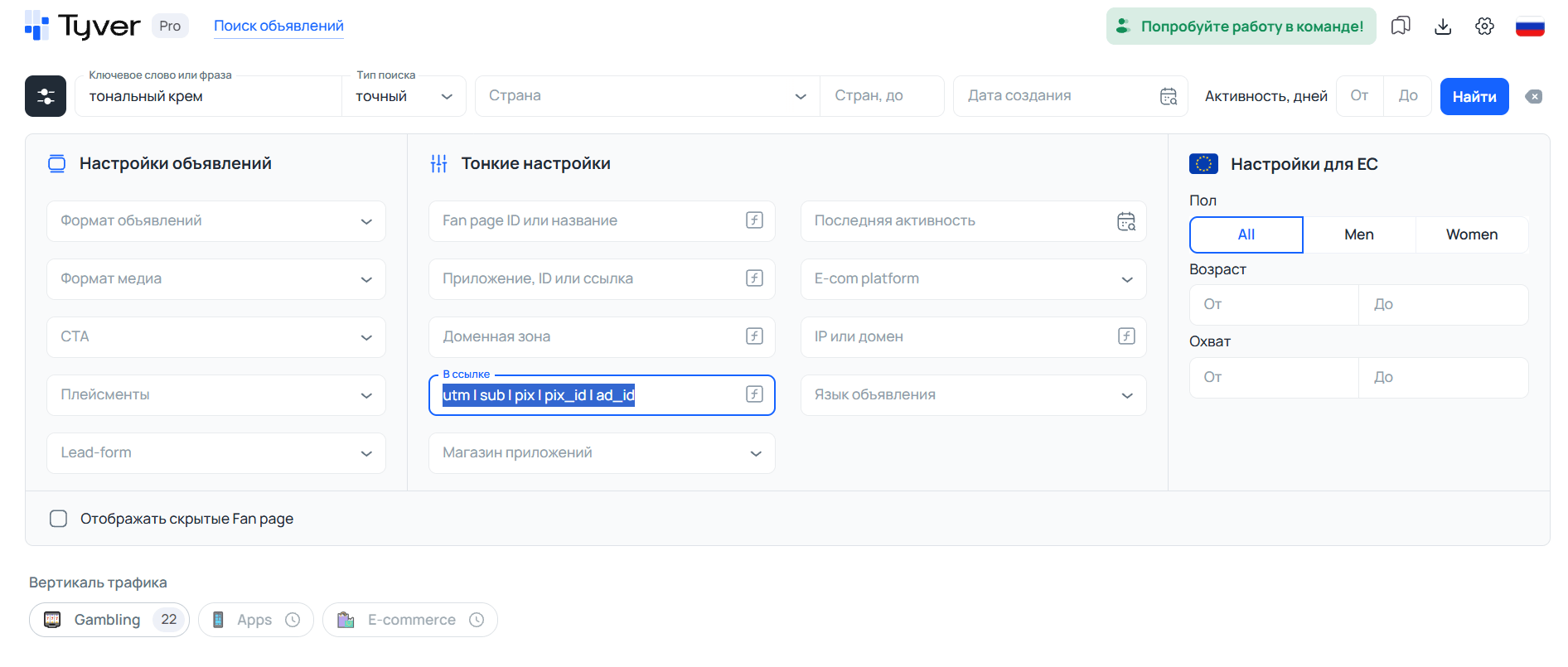This screenshot has width=1568, height=667.
Task: Click Охват От input field
Action: pos(1274,378)
